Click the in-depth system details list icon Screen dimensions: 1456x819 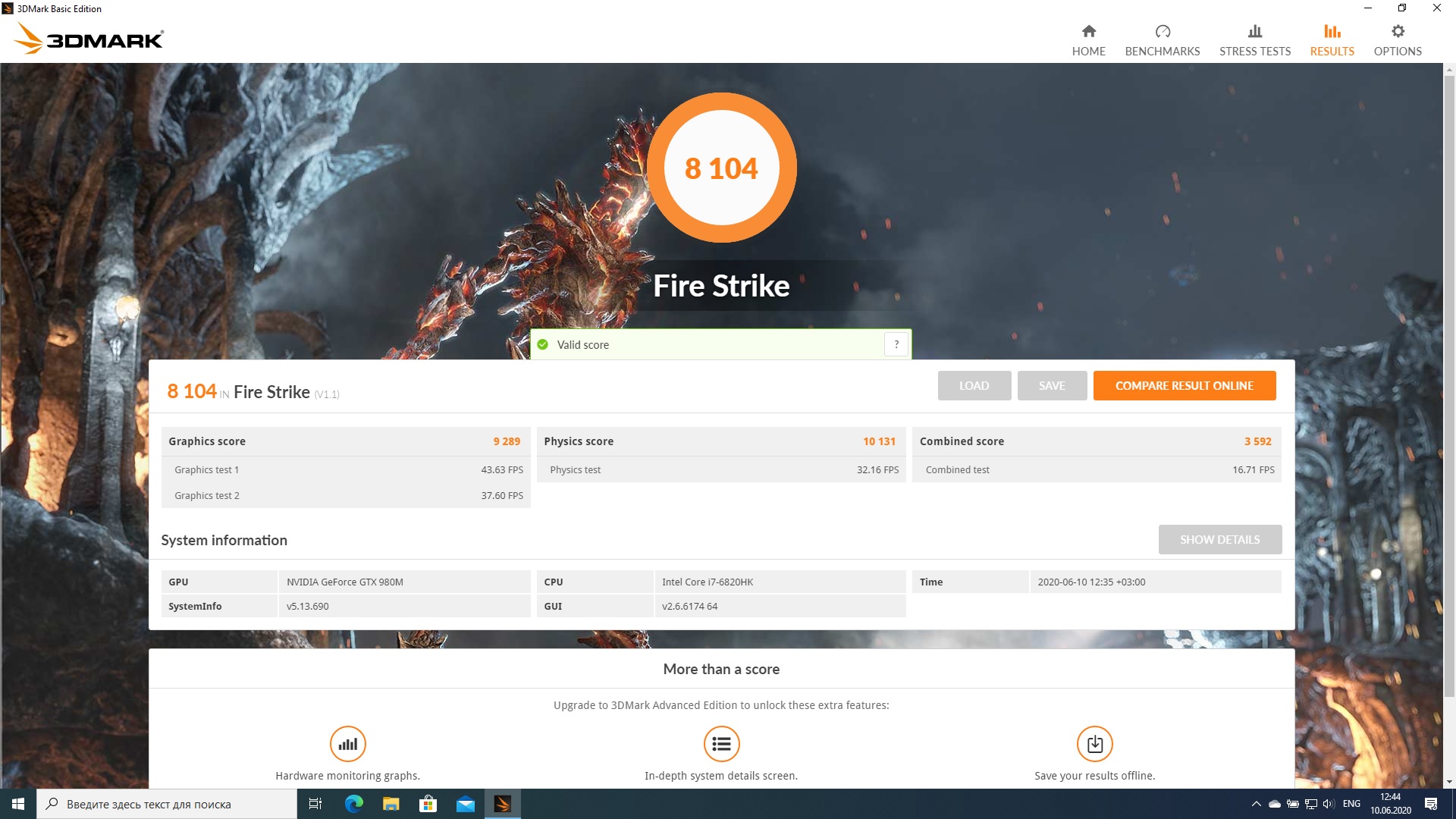[721, 744]
